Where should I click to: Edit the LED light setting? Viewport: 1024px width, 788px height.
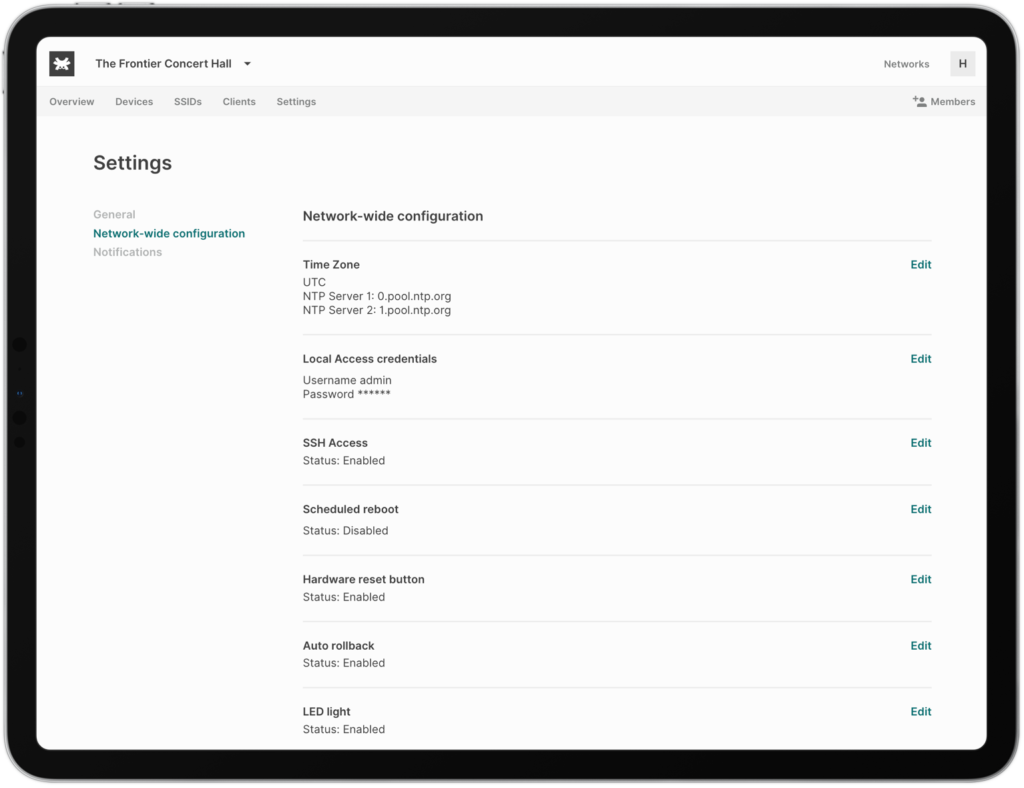pyautogui.click(x=919, y=711)
